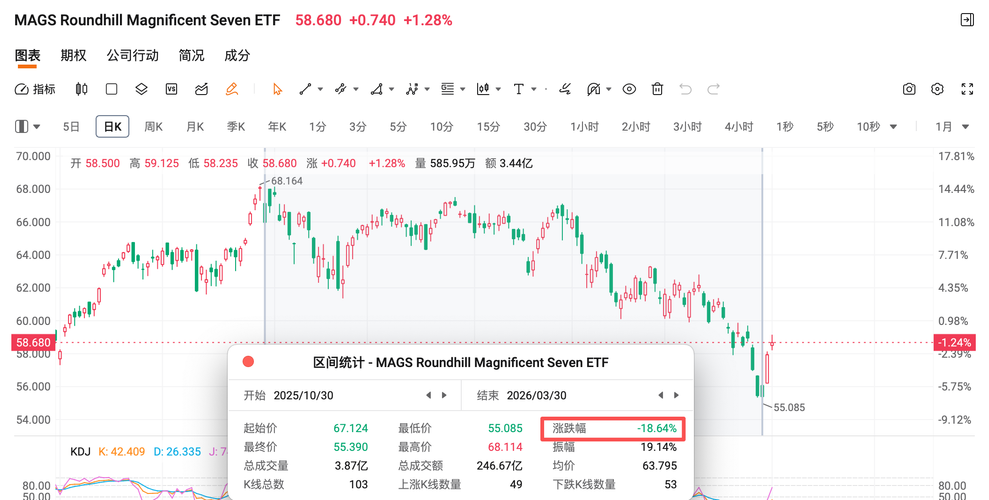Select the 1分 interval

point(317,127)
